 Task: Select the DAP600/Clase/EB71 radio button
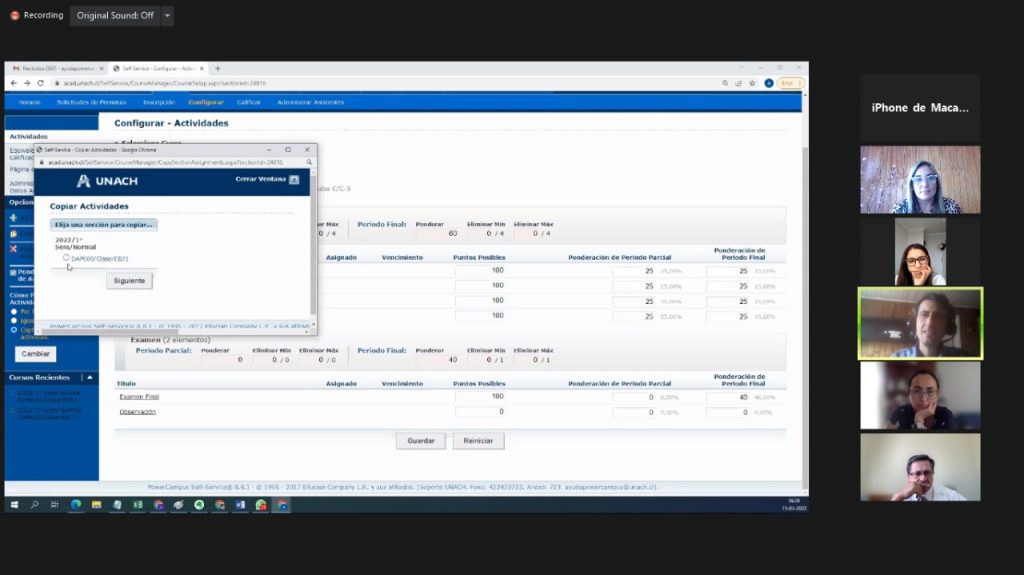(x=67, y=258)
